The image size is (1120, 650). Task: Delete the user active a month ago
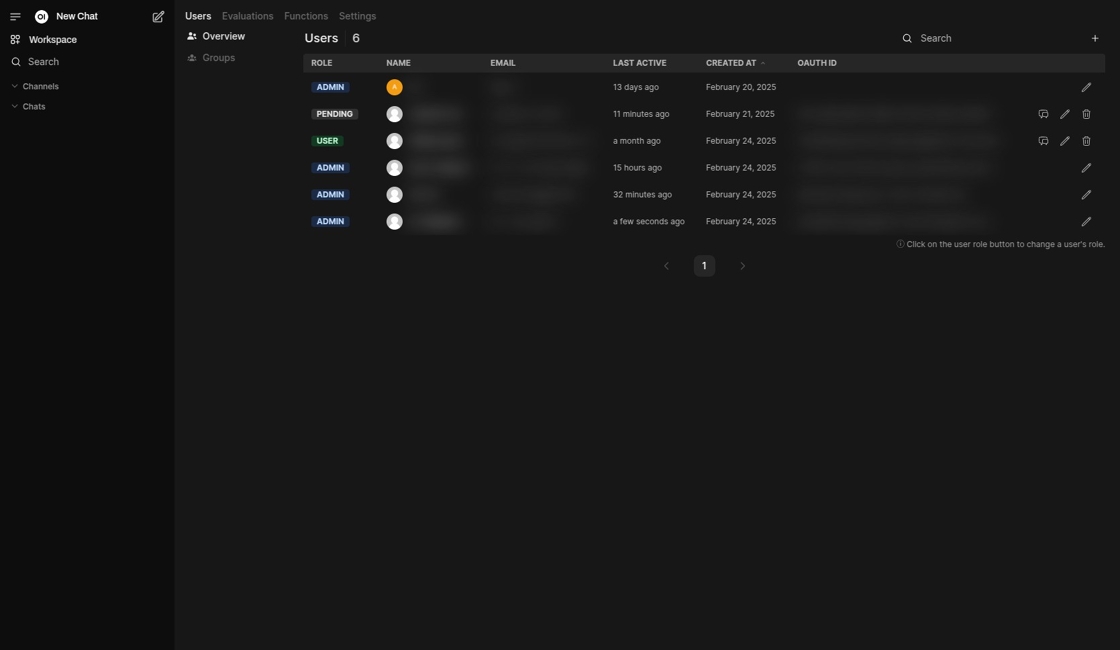click(x=1086, y=141)
